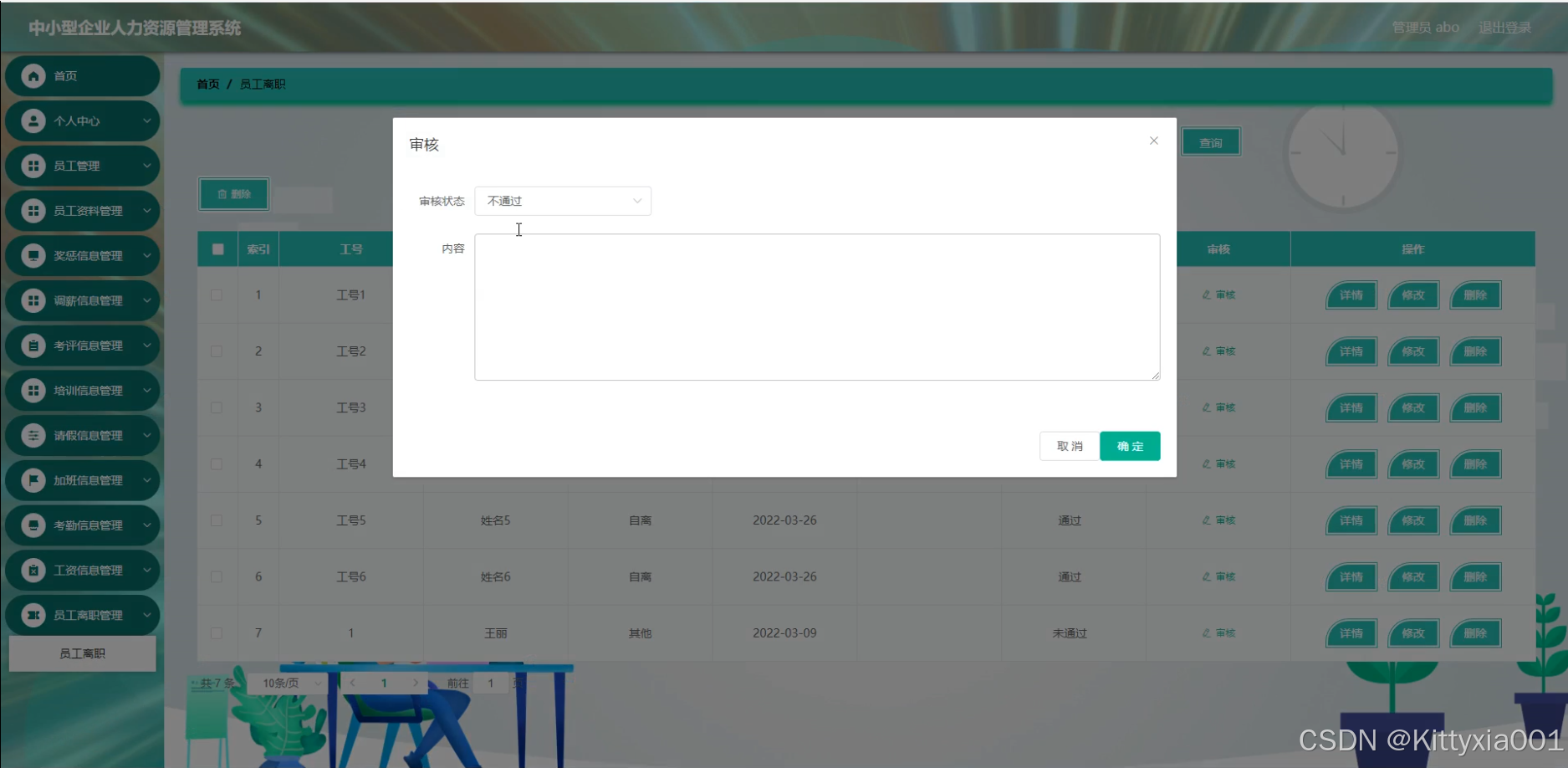Image resolution: width=1568 pixels, height=768 pixels.
Task: Click the 前往 page number input
Action: click(491, 684)
